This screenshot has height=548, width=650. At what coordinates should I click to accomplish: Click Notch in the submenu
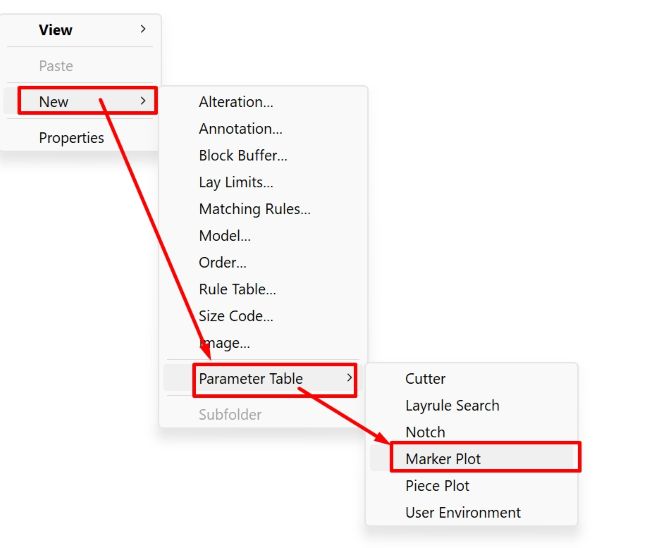(x=425, y=432)
